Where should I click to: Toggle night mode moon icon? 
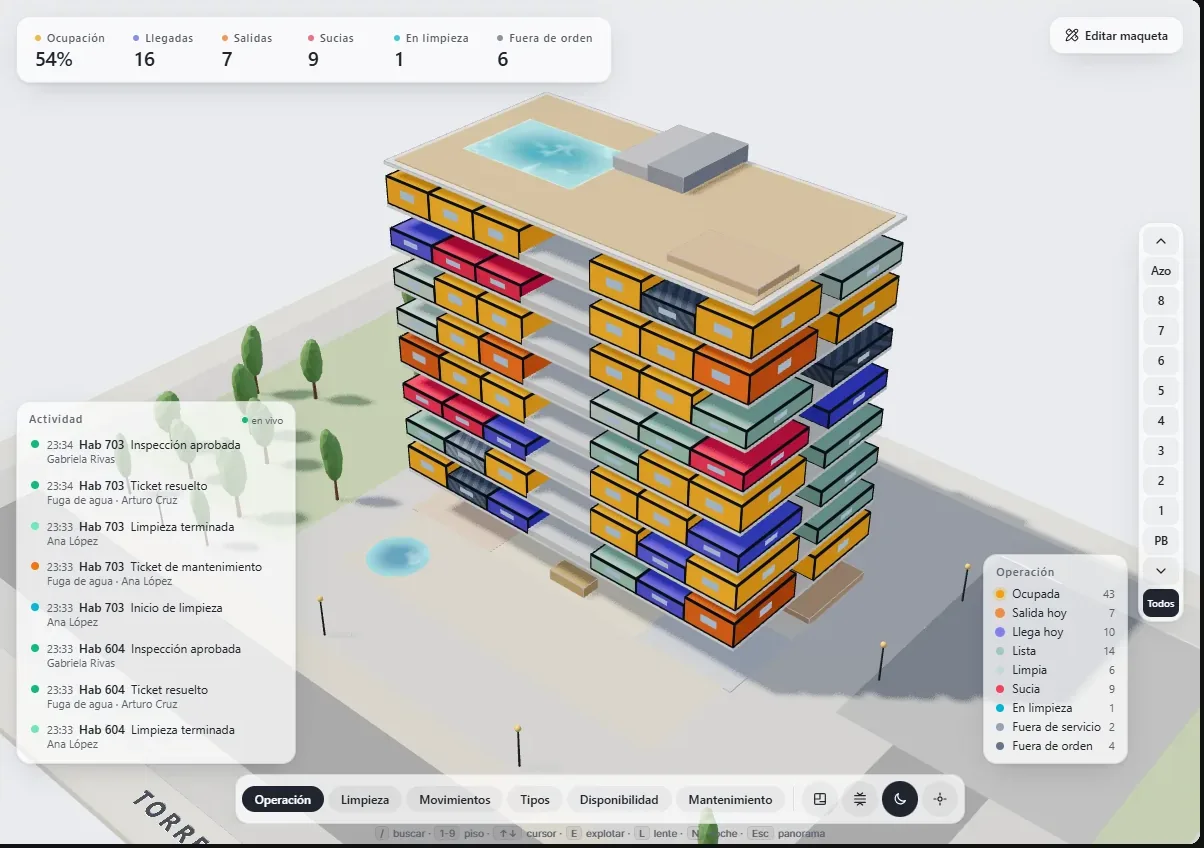(900, 799)
